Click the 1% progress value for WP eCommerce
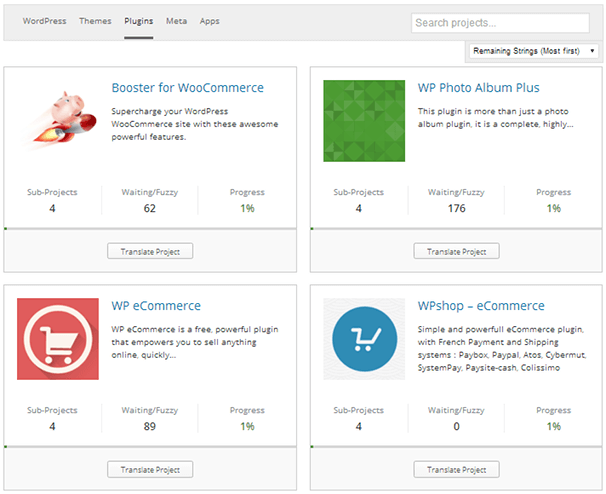606x494 pixels. 247,426
